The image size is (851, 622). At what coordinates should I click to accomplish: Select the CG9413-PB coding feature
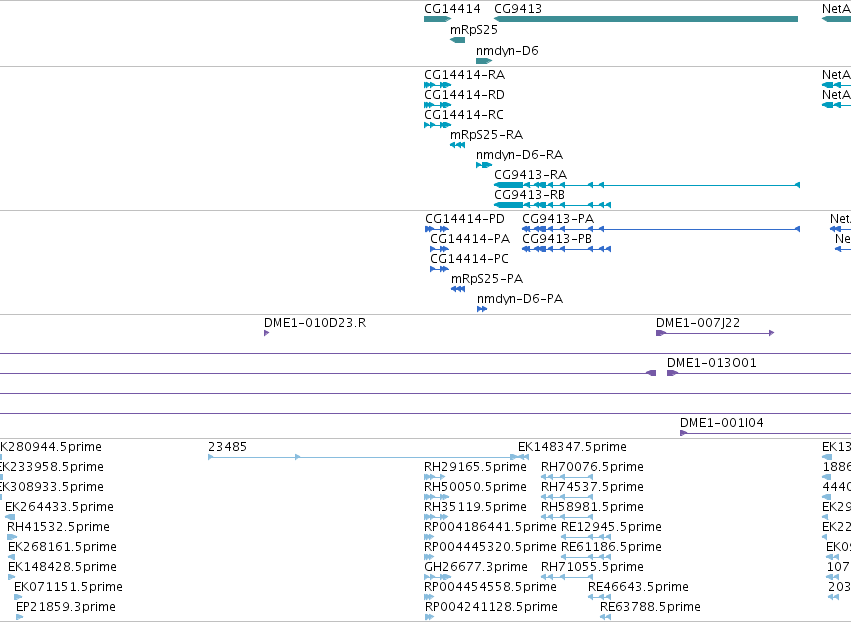[567, 249]
